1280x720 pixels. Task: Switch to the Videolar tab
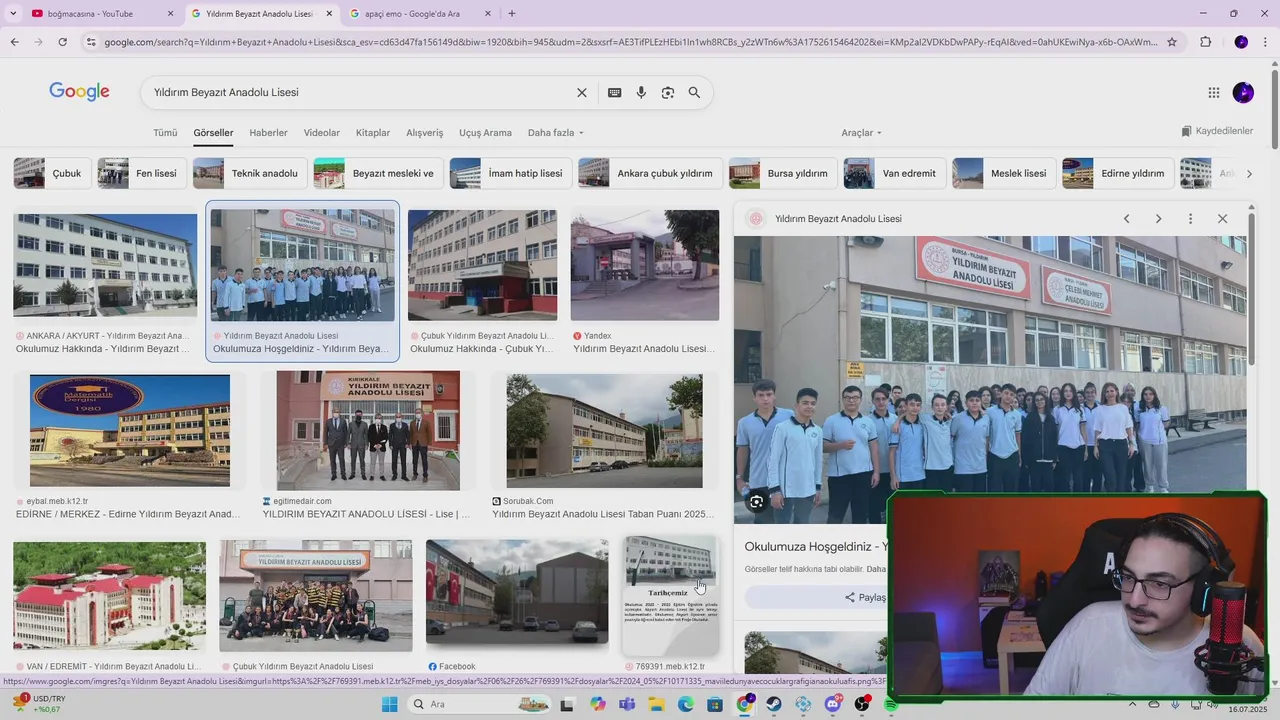322,133
